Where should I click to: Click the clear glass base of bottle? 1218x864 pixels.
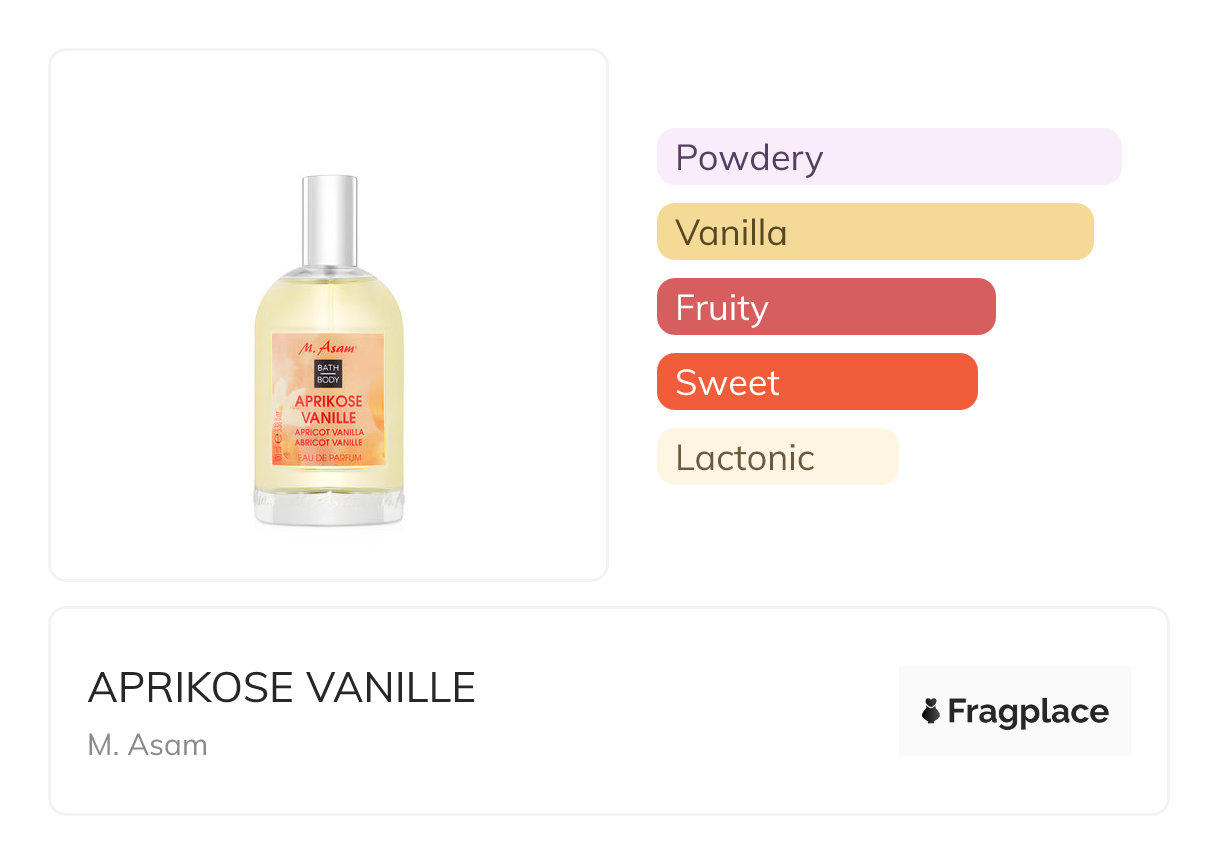tap(328, 506)
